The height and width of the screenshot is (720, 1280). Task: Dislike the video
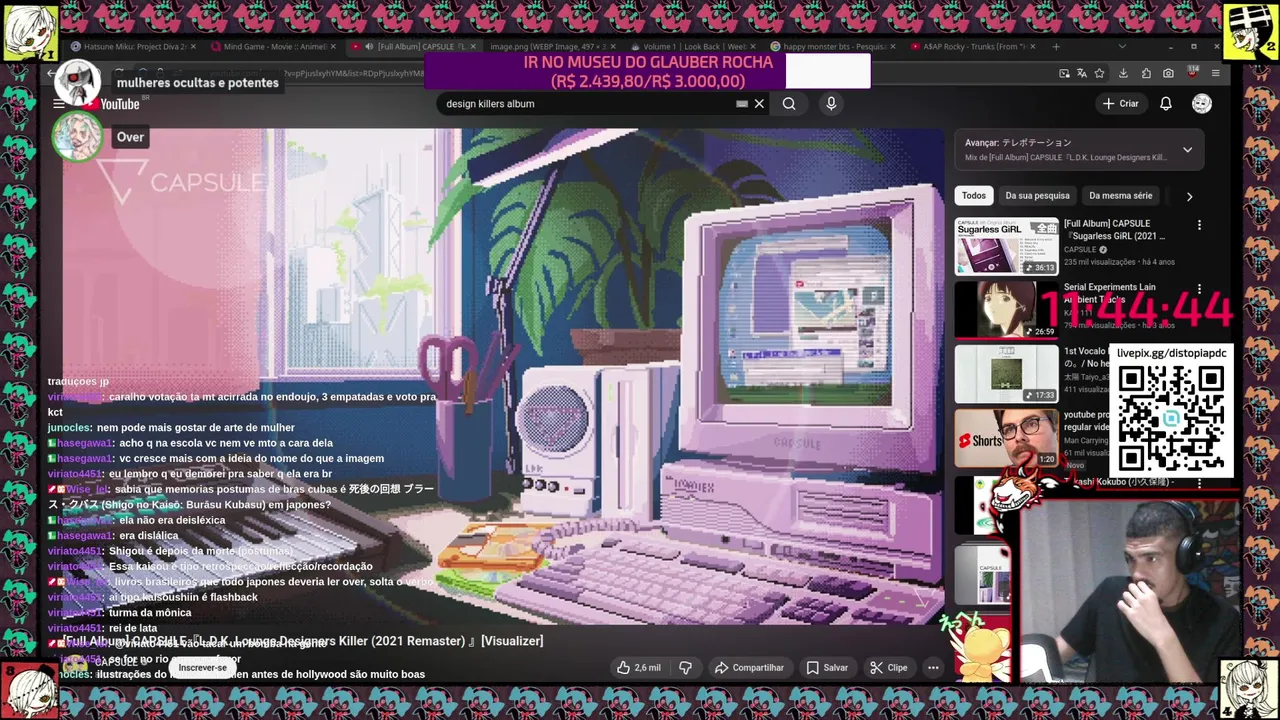pos(686,667)
